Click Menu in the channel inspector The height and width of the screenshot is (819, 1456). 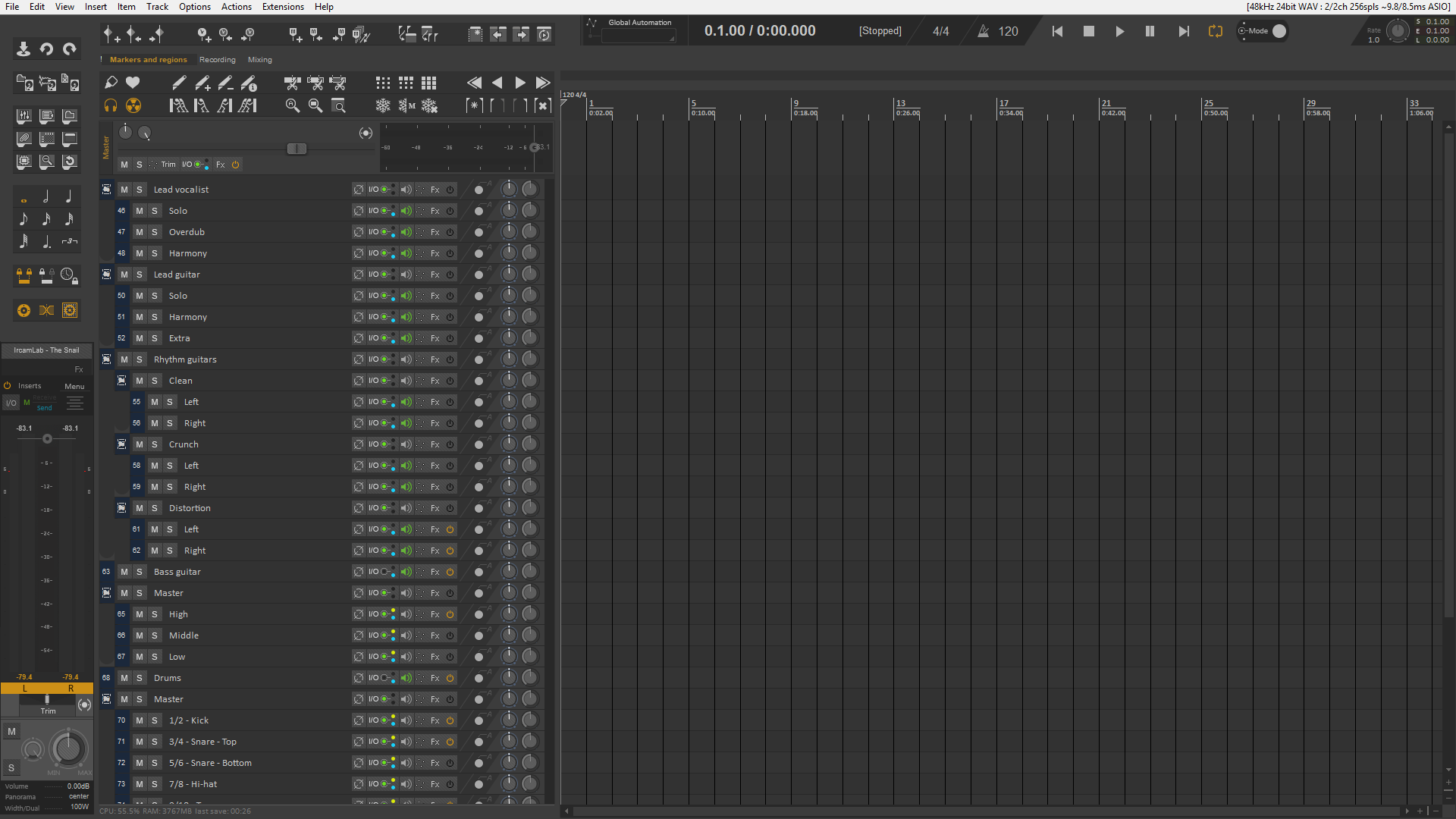(74, 387)
